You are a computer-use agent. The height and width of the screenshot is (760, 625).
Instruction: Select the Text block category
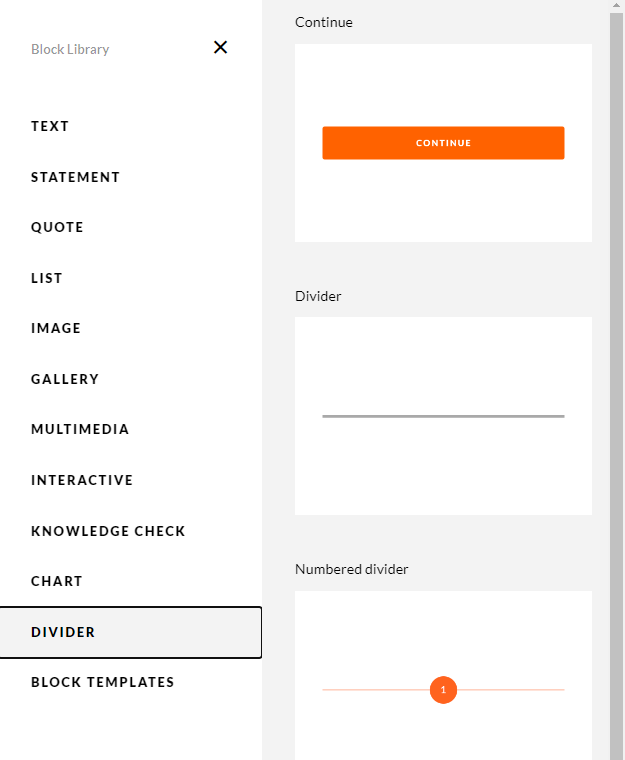click(50, 127)
